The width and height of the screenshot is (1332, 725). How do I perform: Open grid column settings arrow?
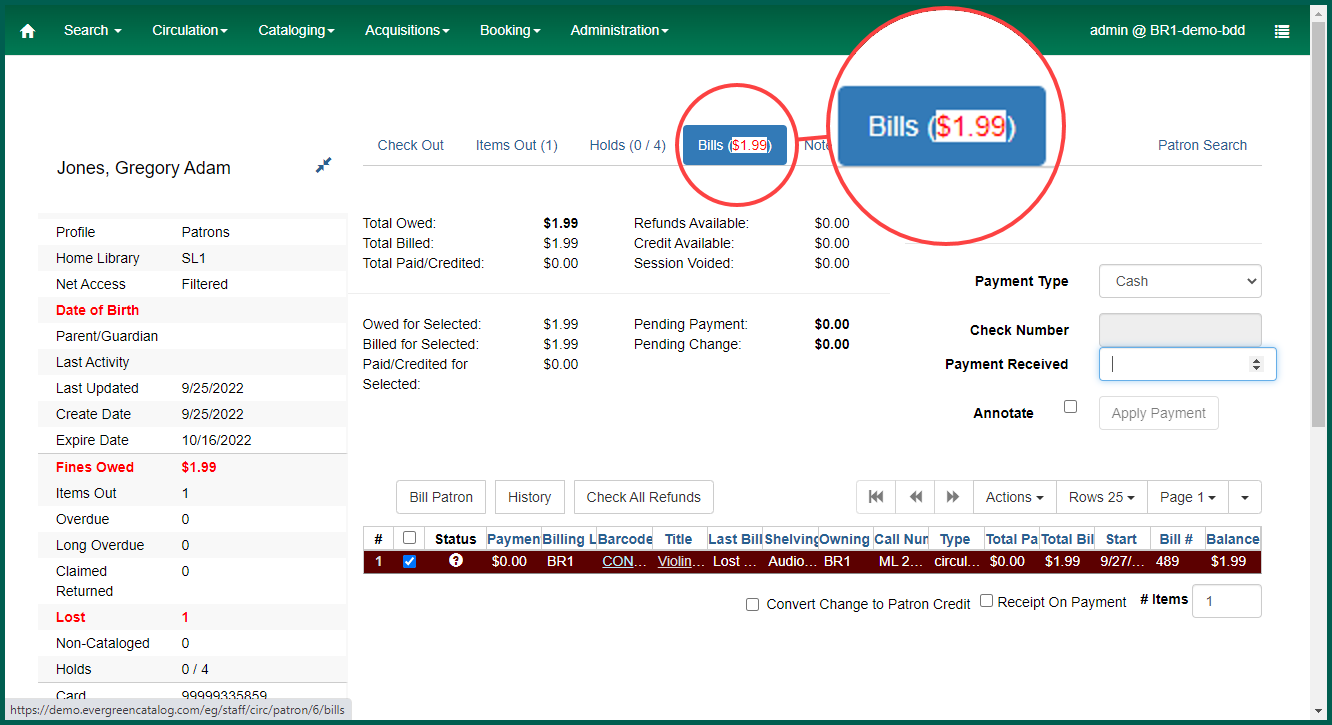coord(1244,497)
